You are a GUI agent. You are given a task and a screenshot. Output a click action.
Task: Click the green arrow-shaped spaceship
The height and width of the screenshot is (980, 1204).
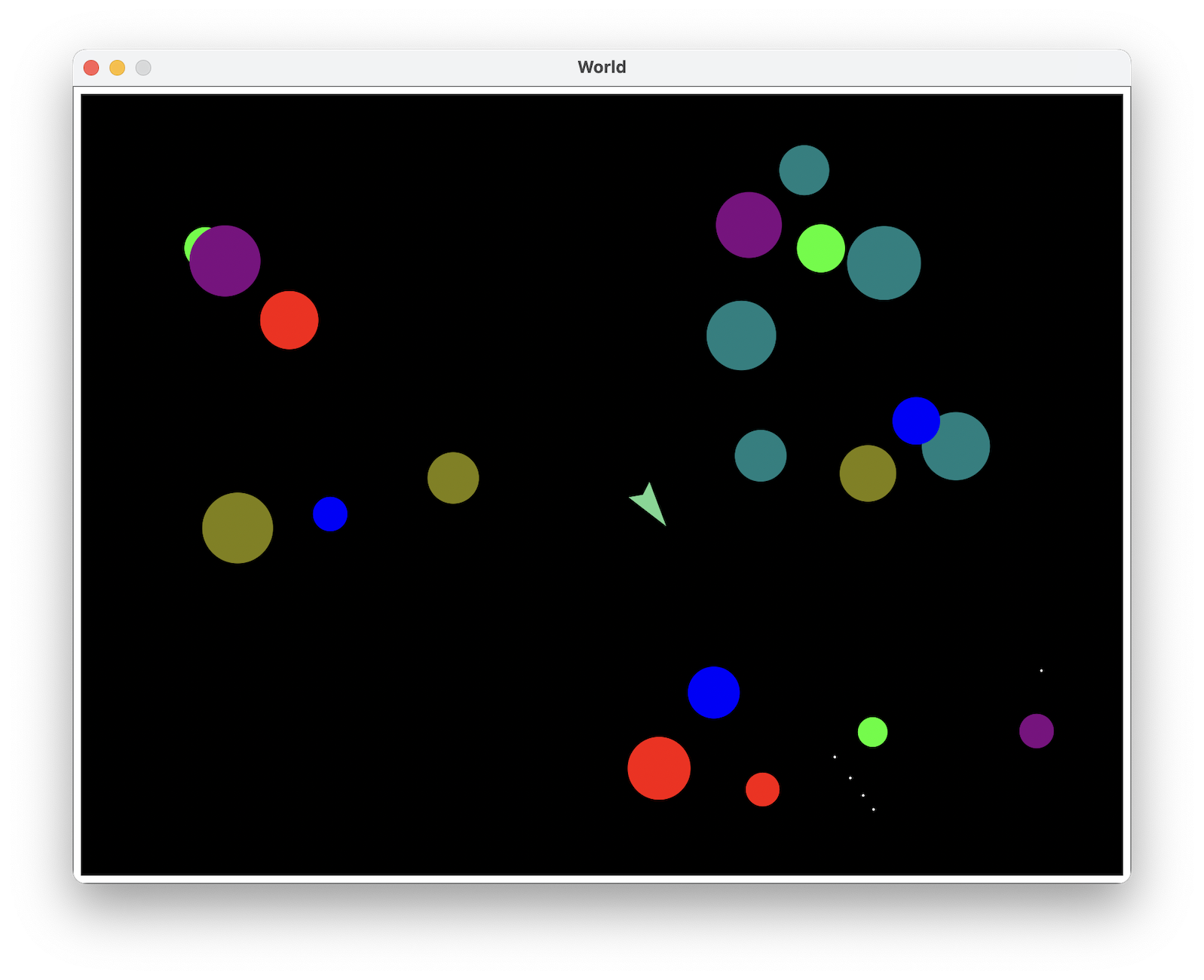[649, 504]
